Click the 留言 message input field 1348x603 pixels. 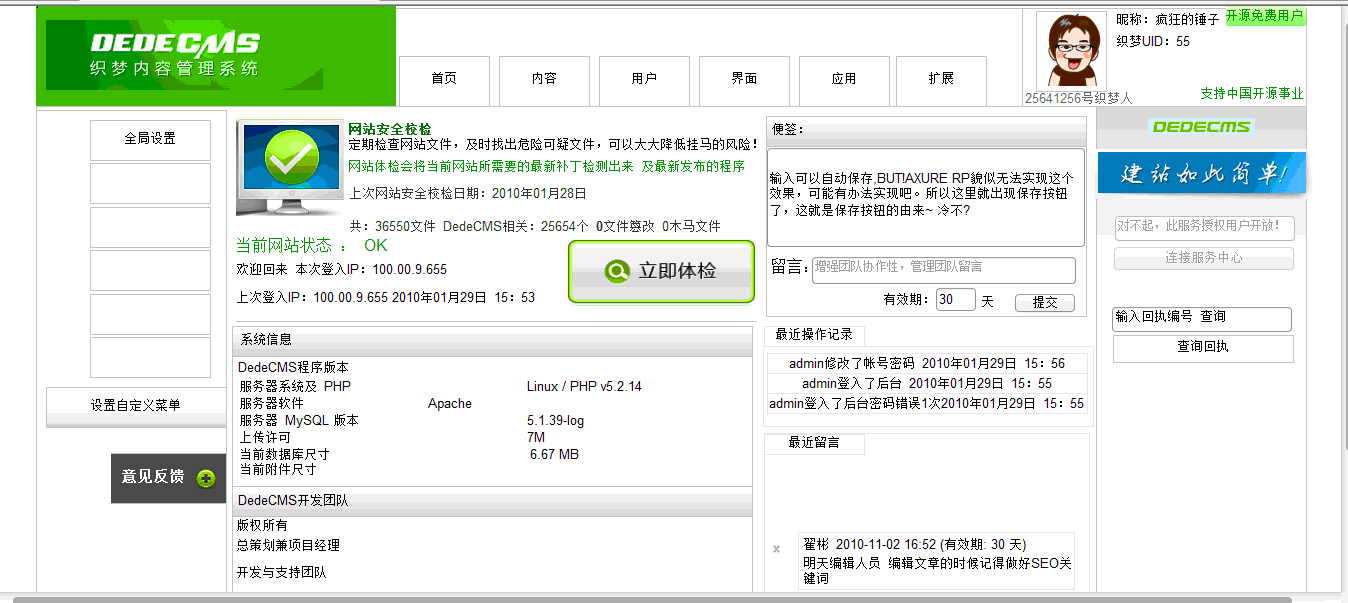pos(943,270)
